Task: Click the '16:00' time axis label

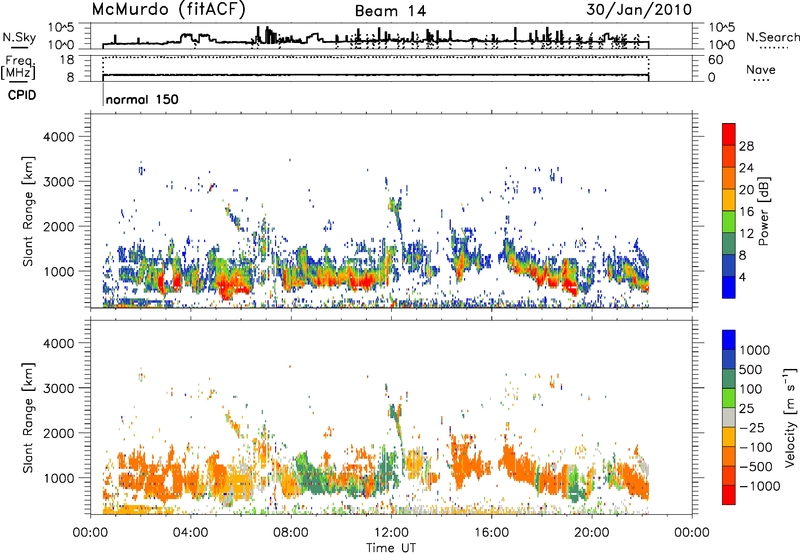Action: (492, 533)
